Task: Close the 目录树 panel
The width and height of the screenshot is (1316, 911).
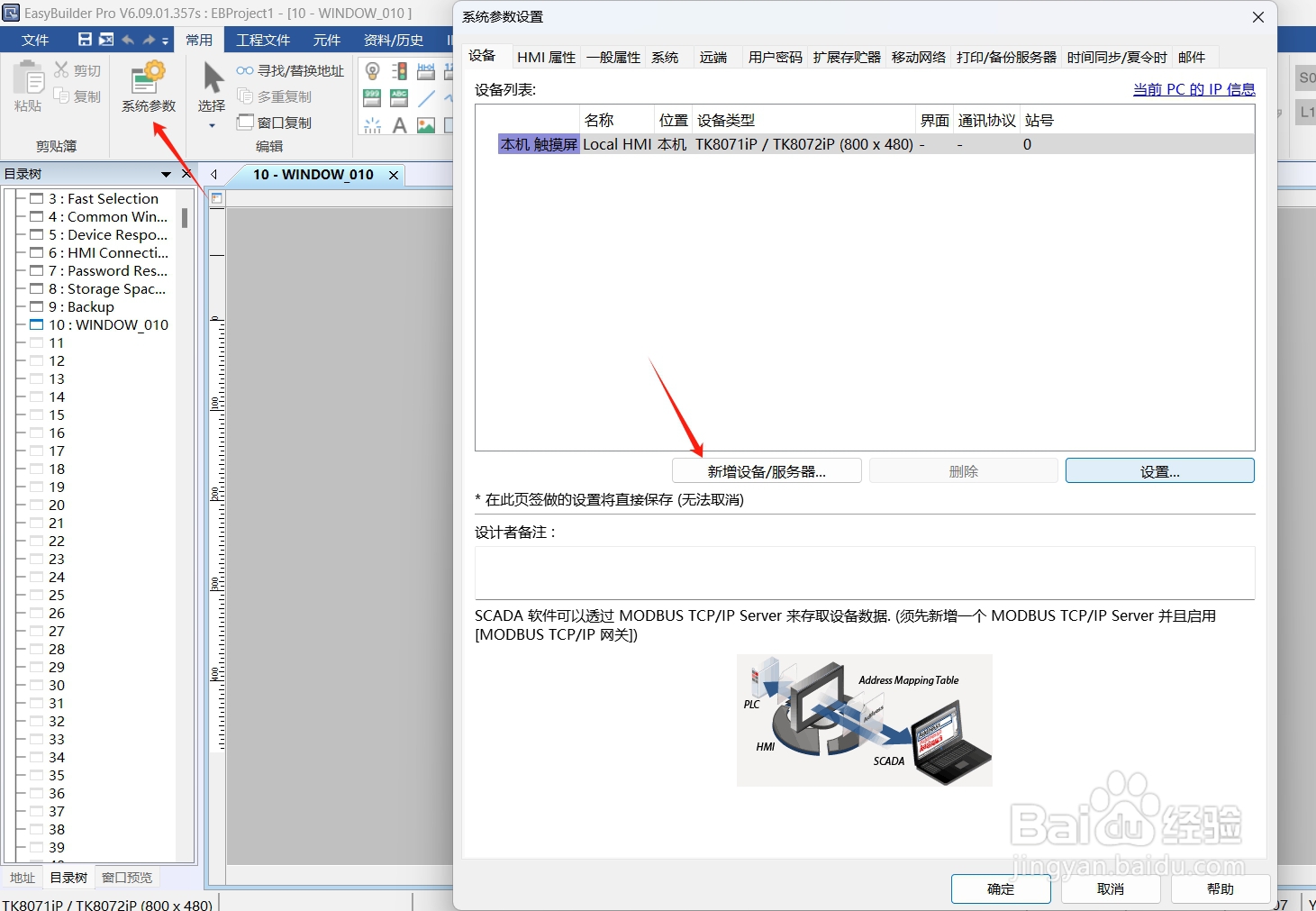Action: tap(186, 174)
